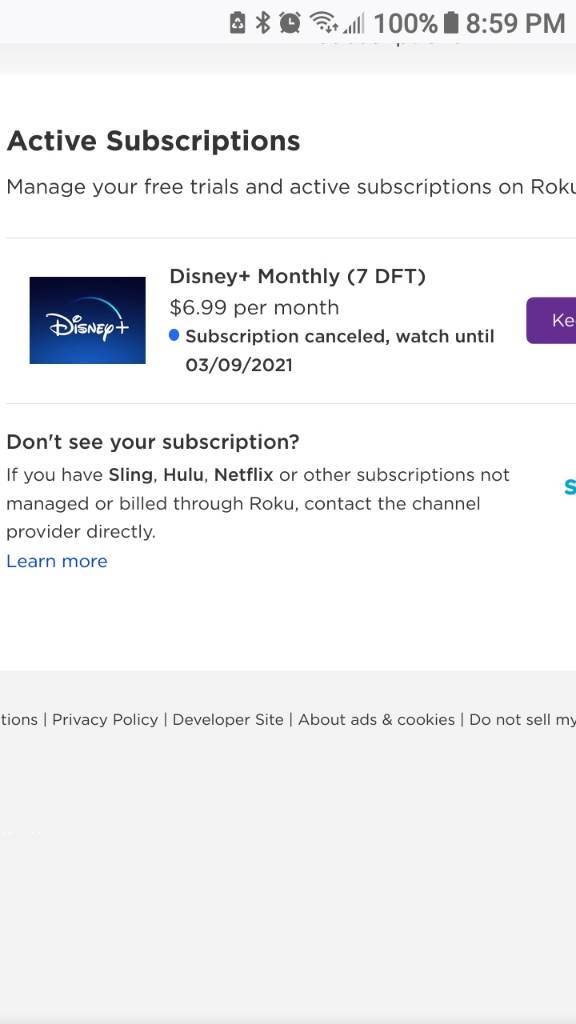Tap the 8:59 PM clock

(x=515, y=24)
